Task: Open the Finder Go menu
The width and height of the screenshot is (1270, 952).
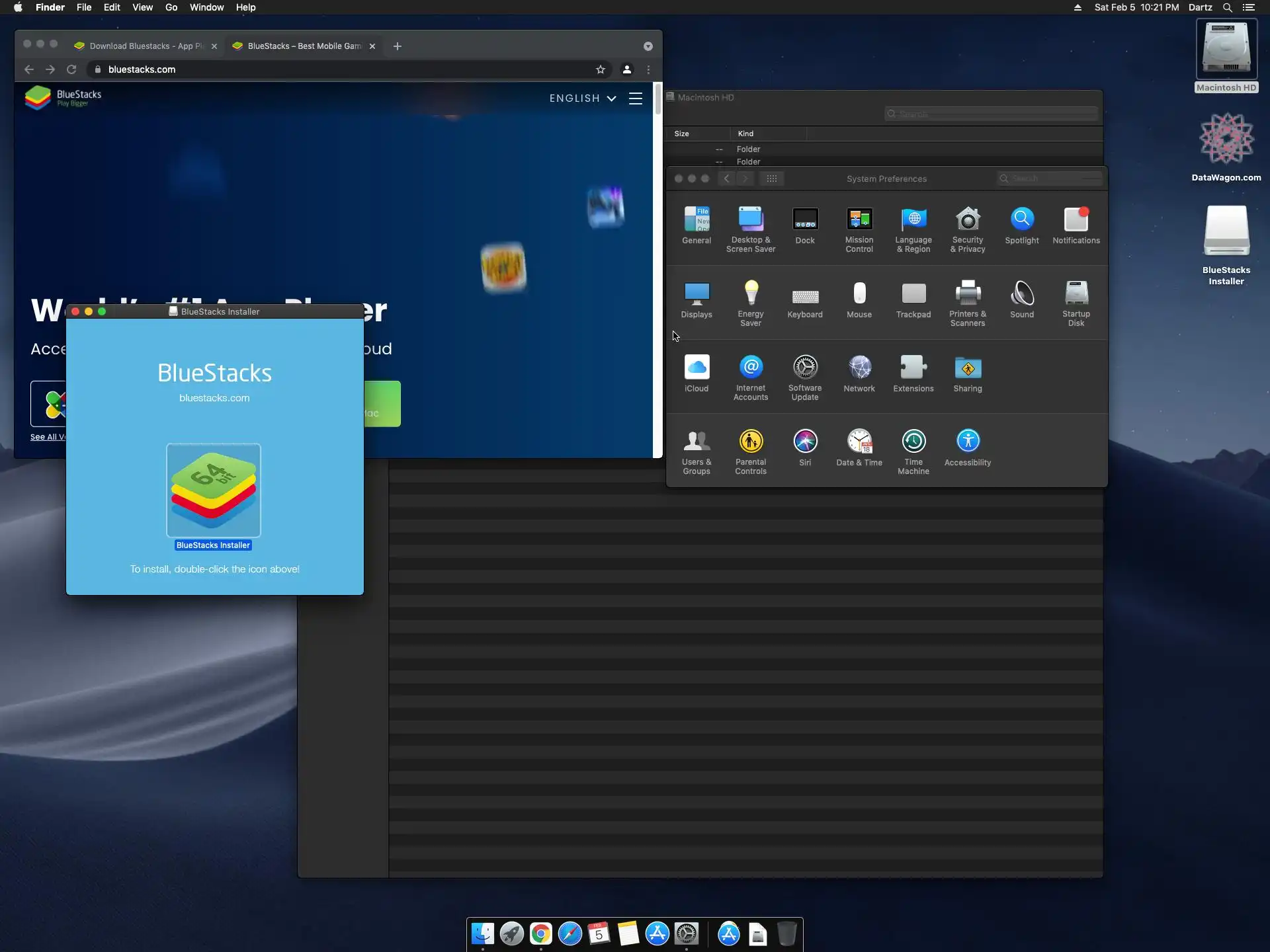Action: pyautogui.click(x=171, y=7)
